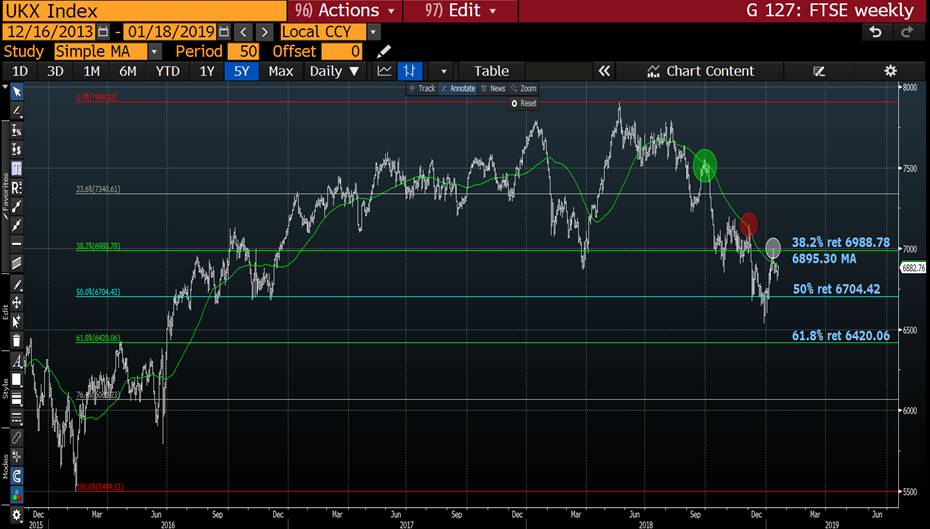Collapse the annotation toolbar arrow
Viewport: 930px width, 529px height.
[5, 88]
